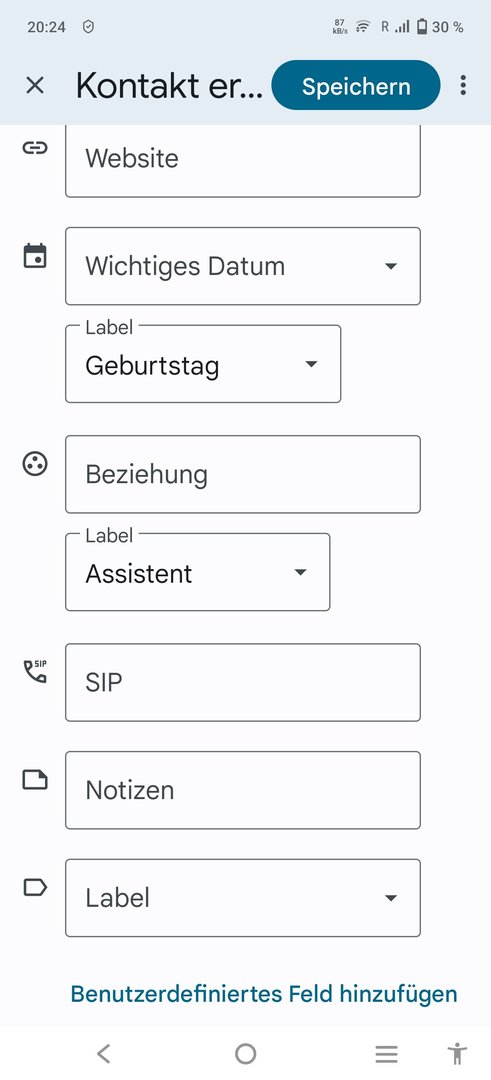Tap the label tag icon
Viewport: 491px width, 1080px height.
(x=35, y=887)
